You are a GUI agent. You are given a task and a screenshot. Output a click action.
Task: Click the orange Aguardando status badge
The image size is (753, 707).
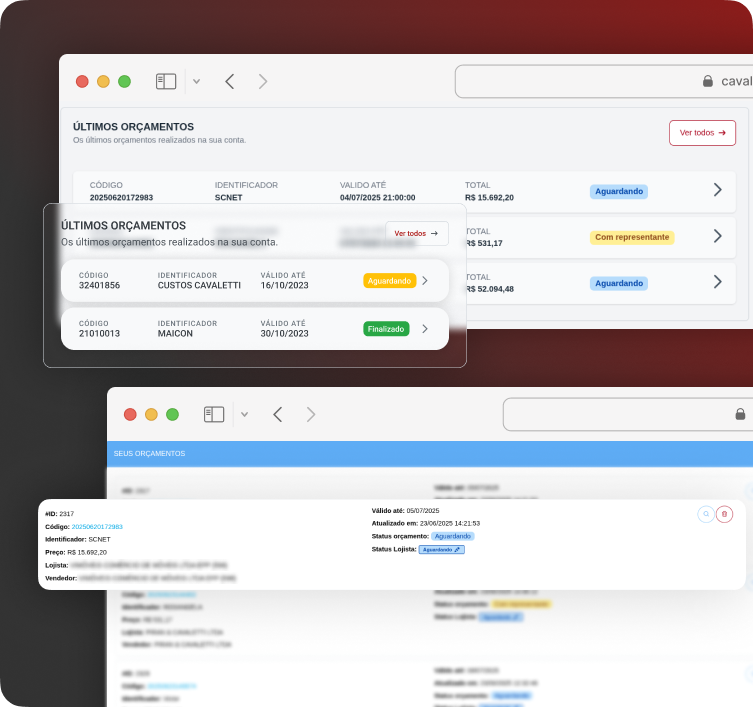coord(389,281)
